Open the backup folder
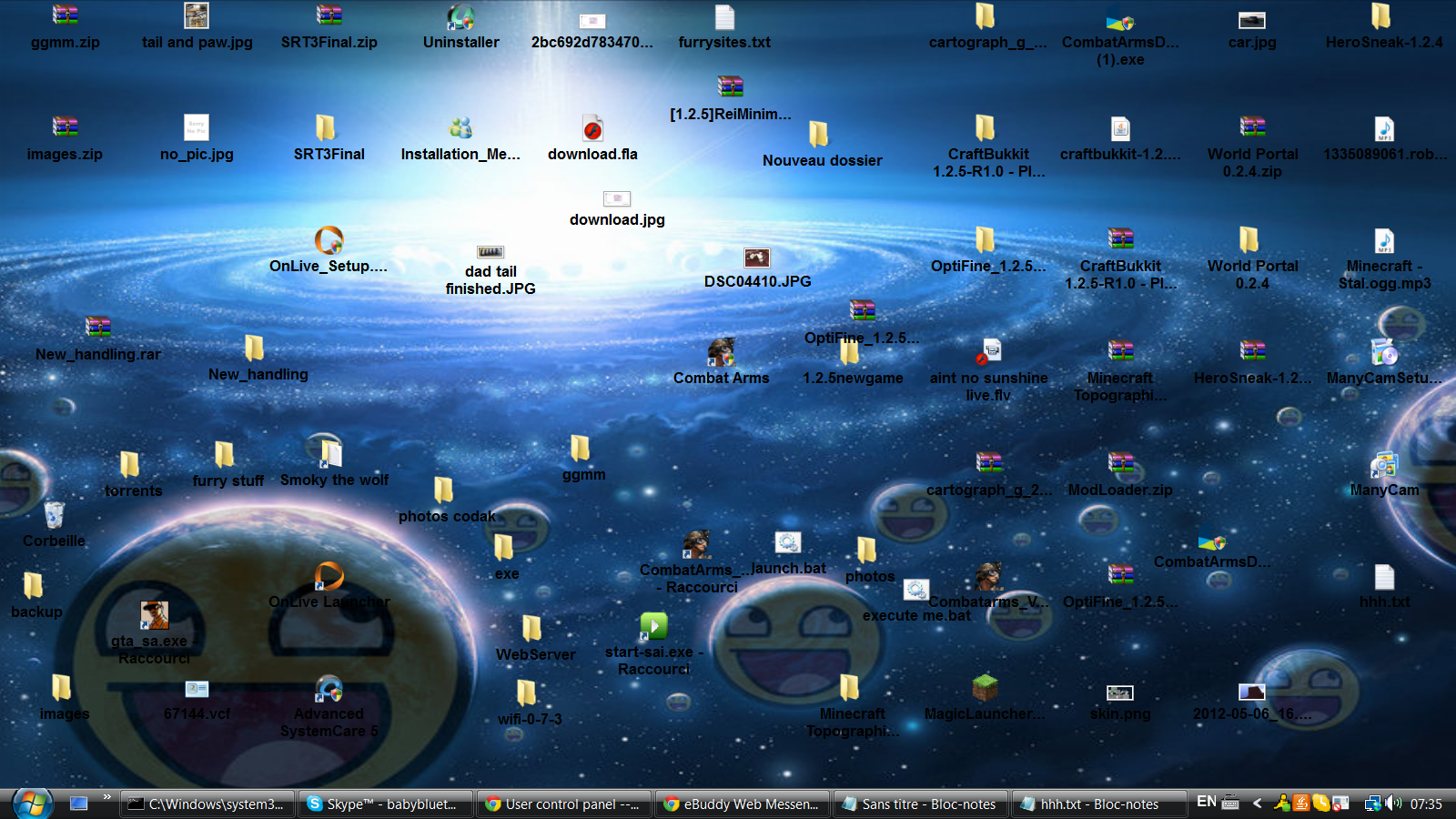Screen dimensions: 1456x819 (34, 585)
